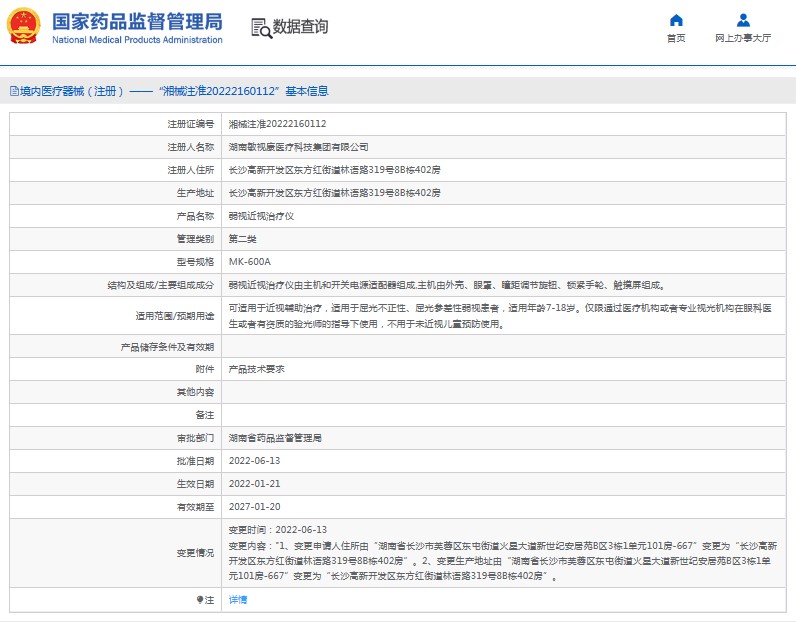Click the 生产地址 label
The image size is (796, 624).
[195, 193]
